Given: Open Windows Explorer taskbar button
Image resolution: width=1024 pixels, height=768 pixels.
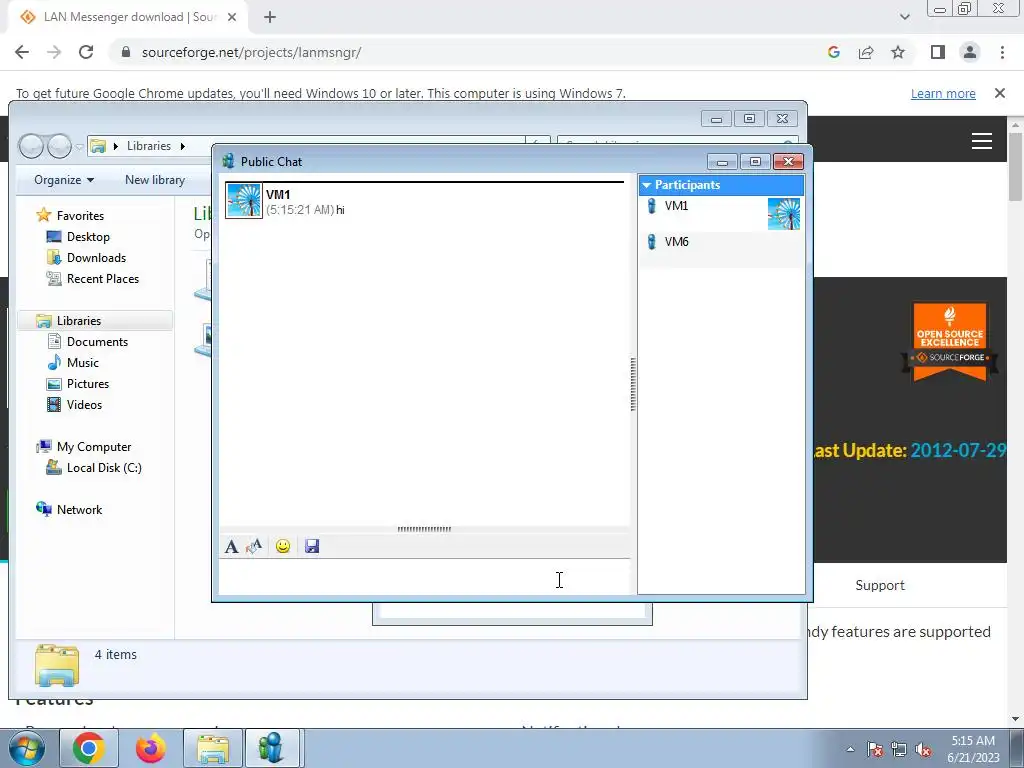Looking at the screenshot, I should pyautogui.click(x=213, y=748).
